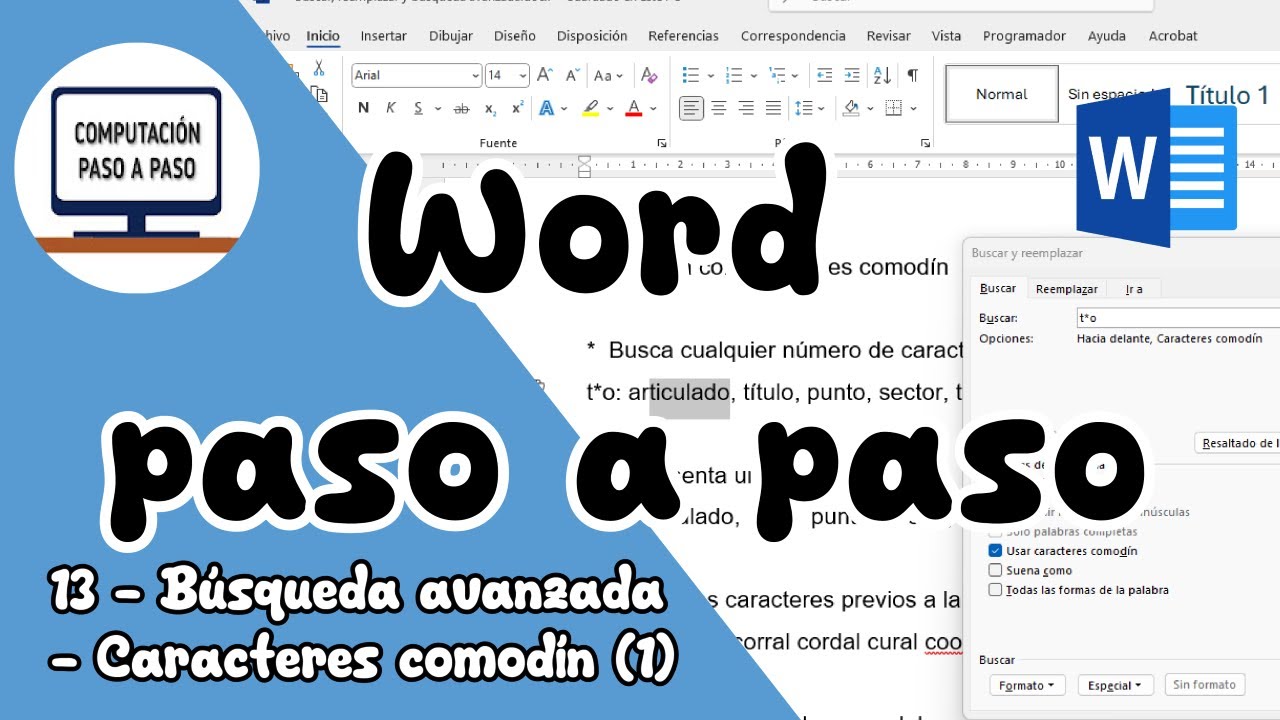The height and width of the screenshot is (720, 1280).
Task: Clear all formatting with the eraser A icon
Action: [x=649, y=75]
